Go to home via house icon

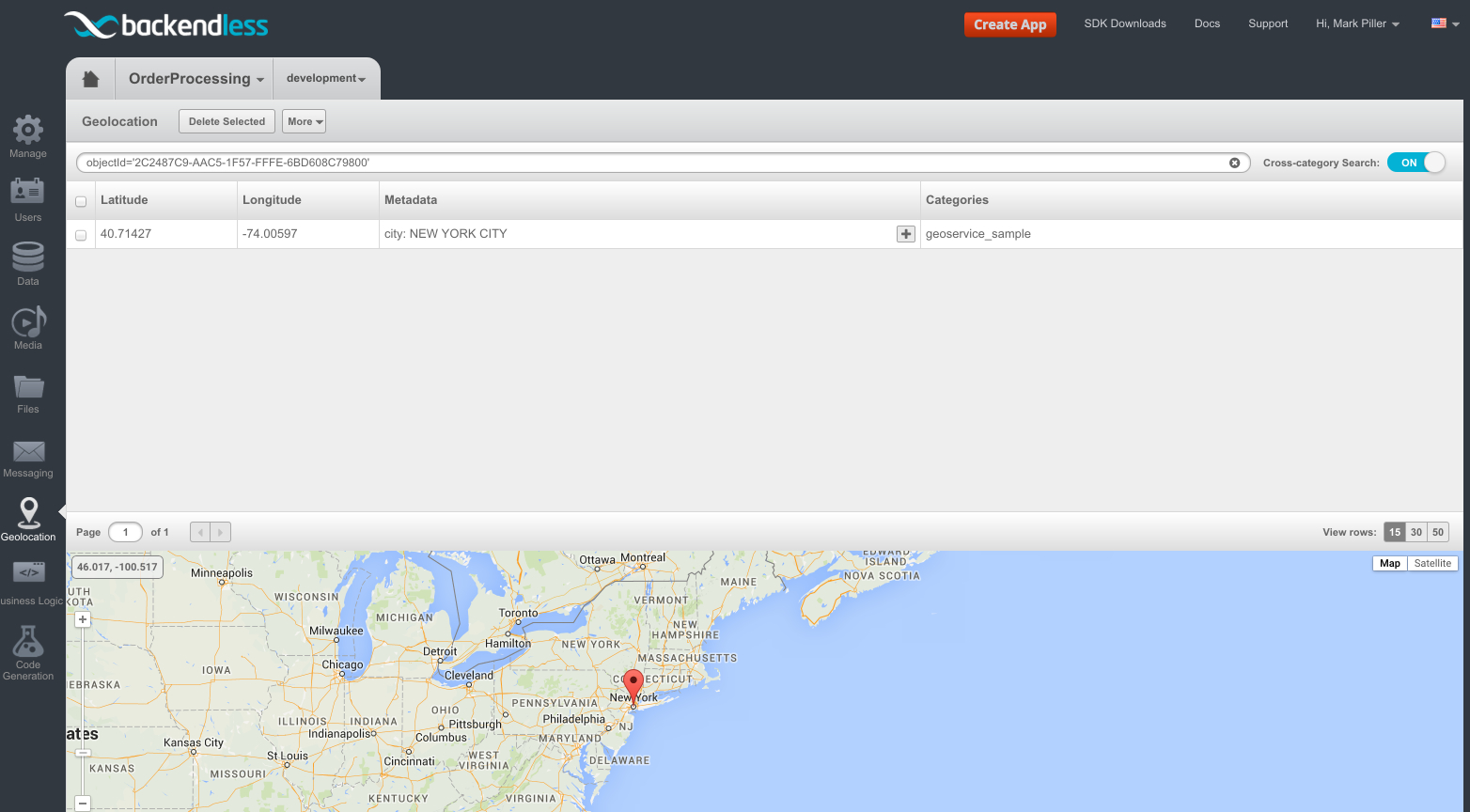point(91,79)
